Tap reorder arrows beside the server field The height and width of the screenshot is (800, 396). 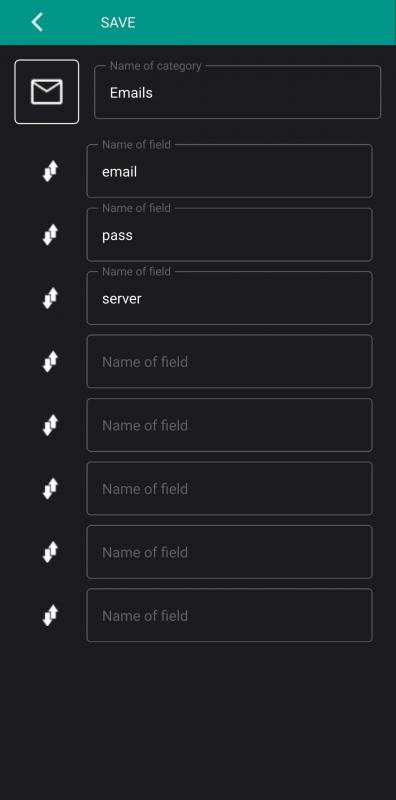(x=50, y=298)
